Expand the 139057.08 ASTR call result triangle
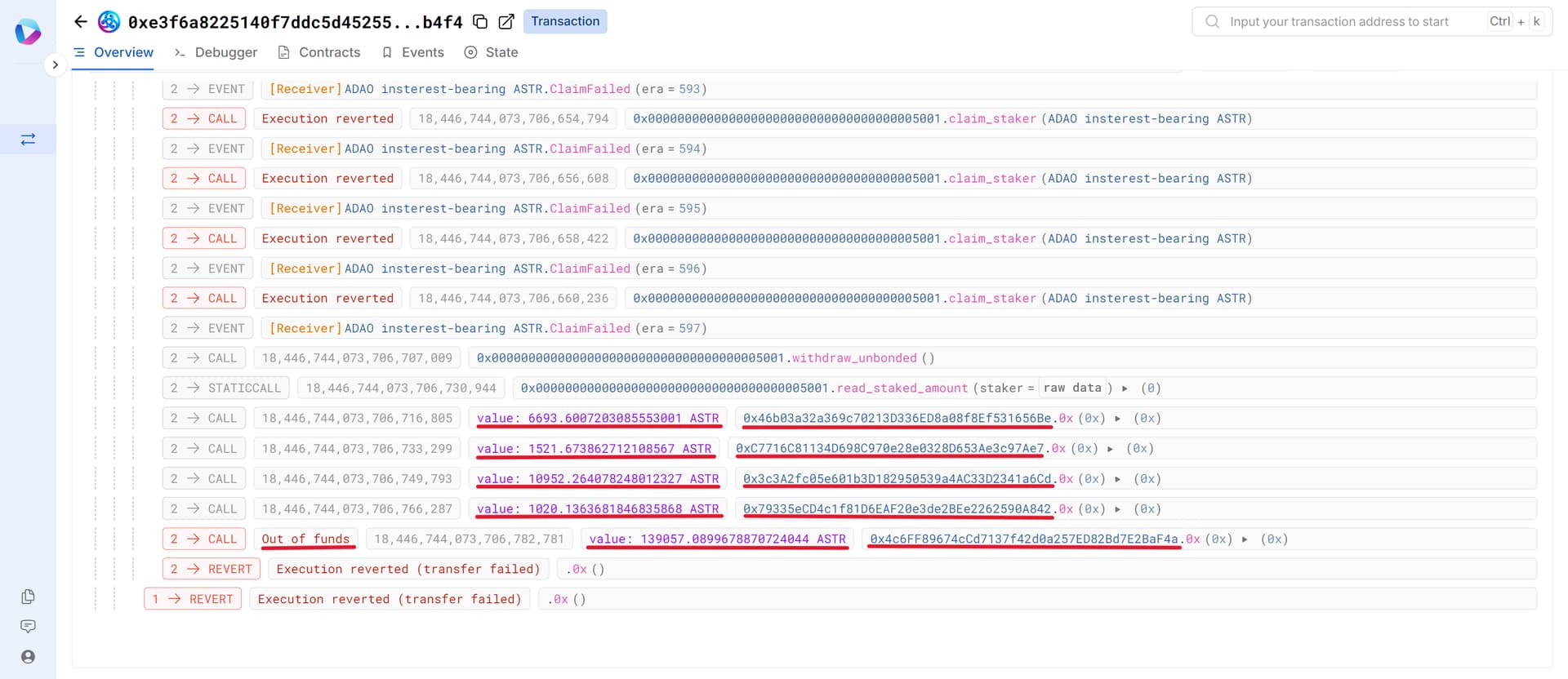Viewport: 1568px width, 679px height. click(x=1245, y=539)
